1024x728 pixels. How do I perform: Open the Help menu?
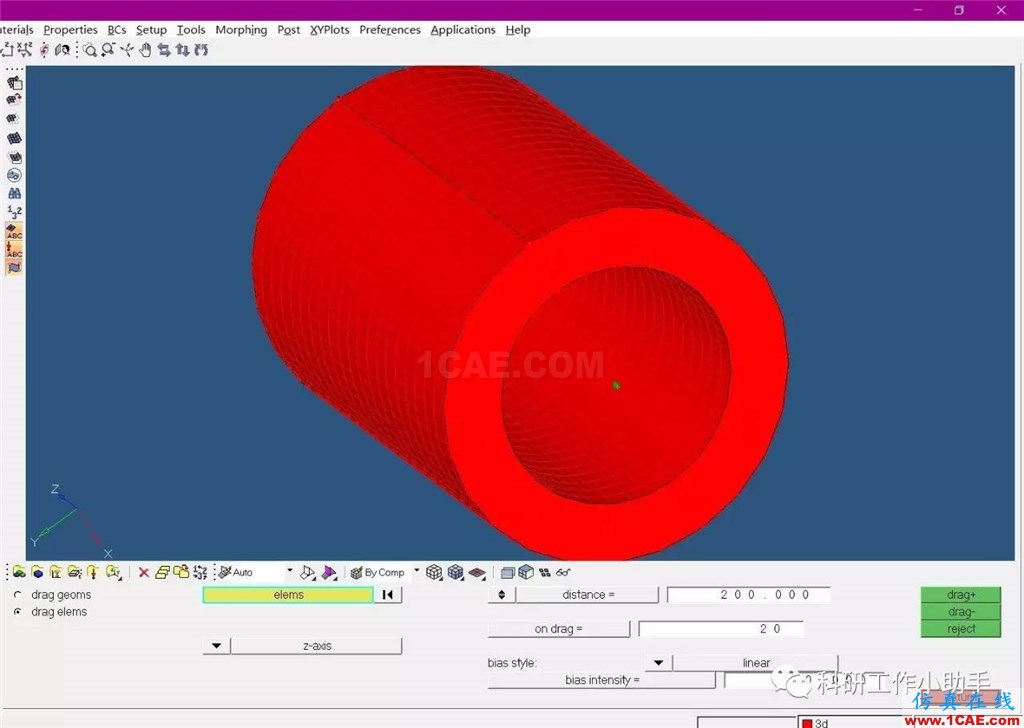click(518, 30)
